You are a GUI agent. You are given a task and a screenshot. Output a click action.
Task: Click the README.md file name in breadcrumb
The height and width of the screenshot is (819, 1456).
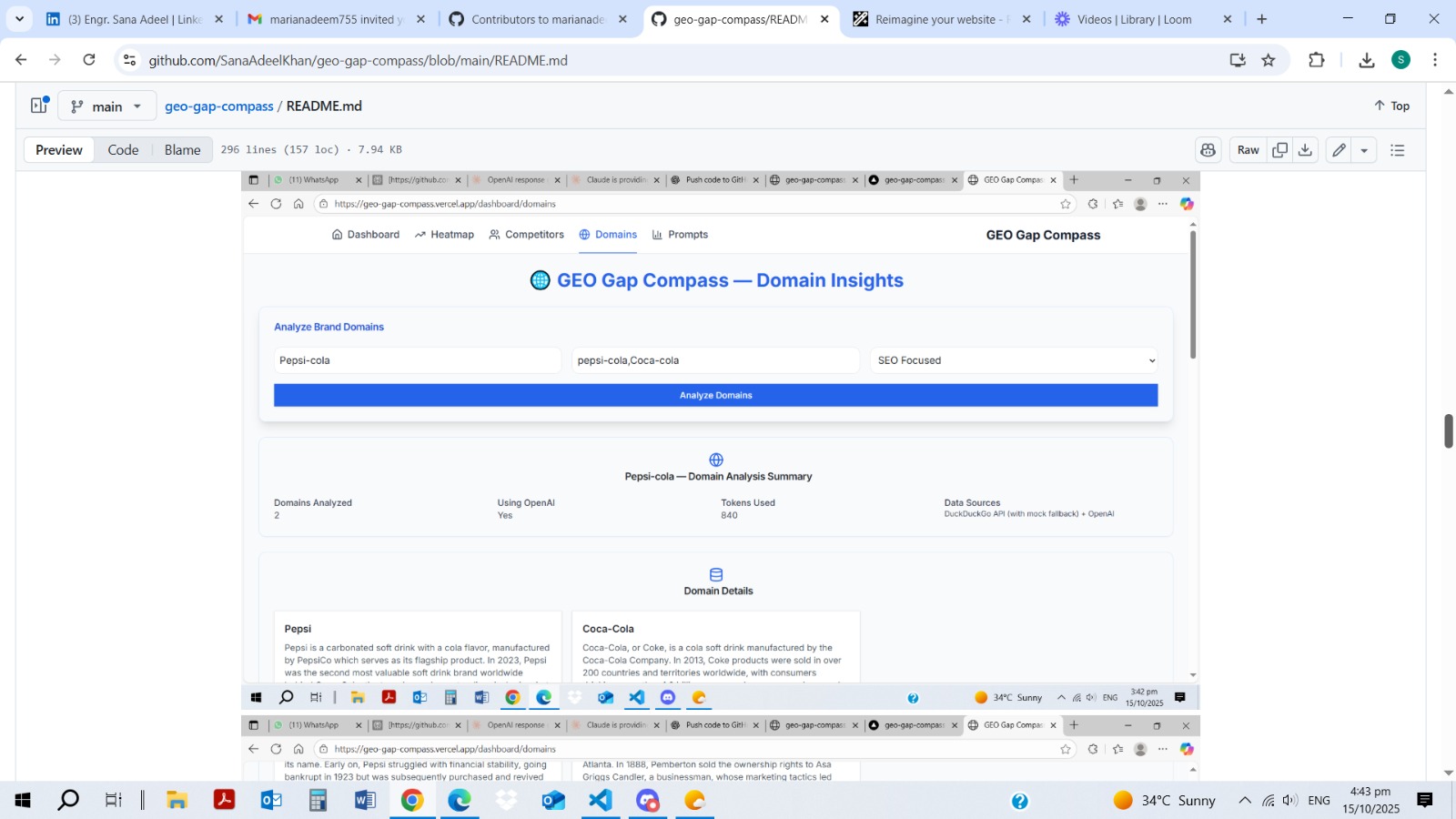[x=324, y=106]
